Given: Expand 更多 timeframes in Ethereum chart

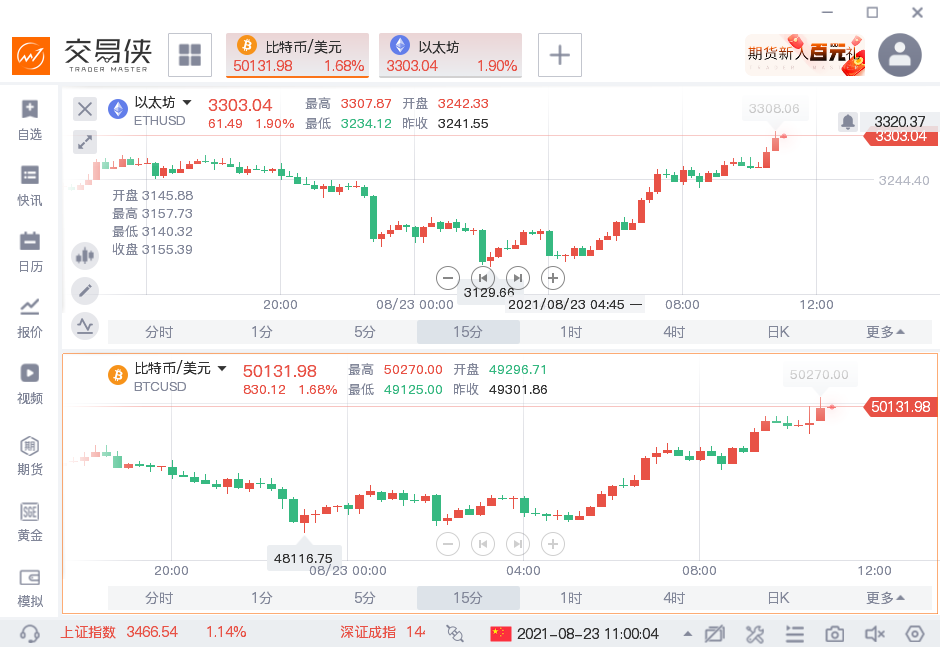Looking at the screenshot, I should click(x=885, y=332).
